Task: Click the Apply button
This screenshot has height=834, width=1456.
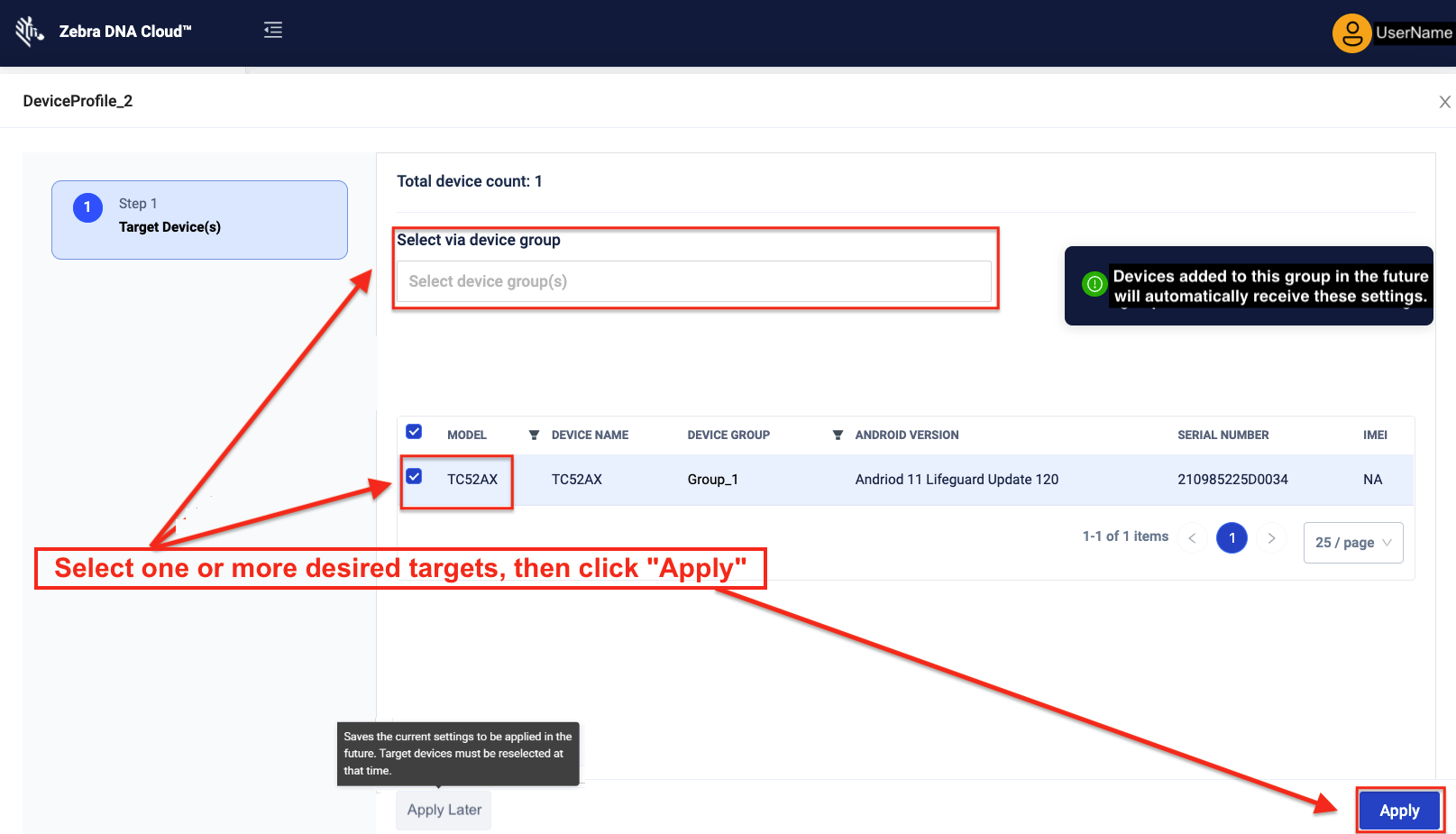Action: point(1399,811)
